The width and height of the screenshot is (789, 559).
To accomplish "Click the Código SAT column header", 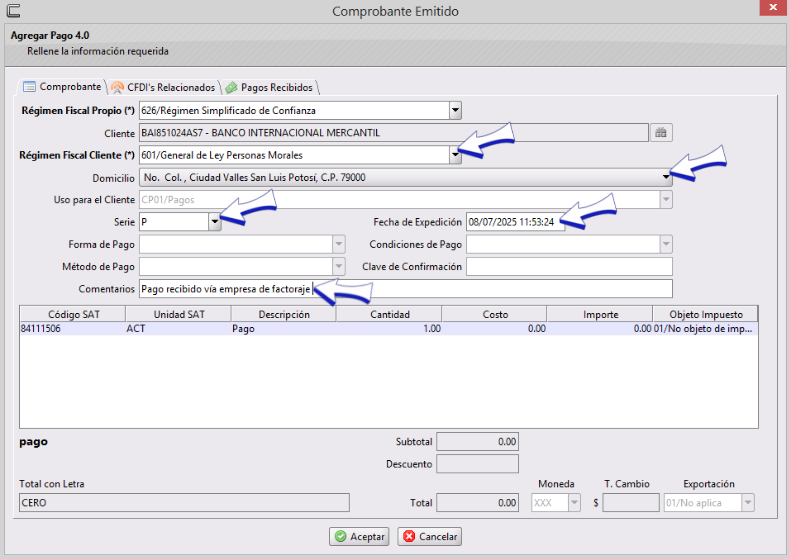I will coord(73,314).
